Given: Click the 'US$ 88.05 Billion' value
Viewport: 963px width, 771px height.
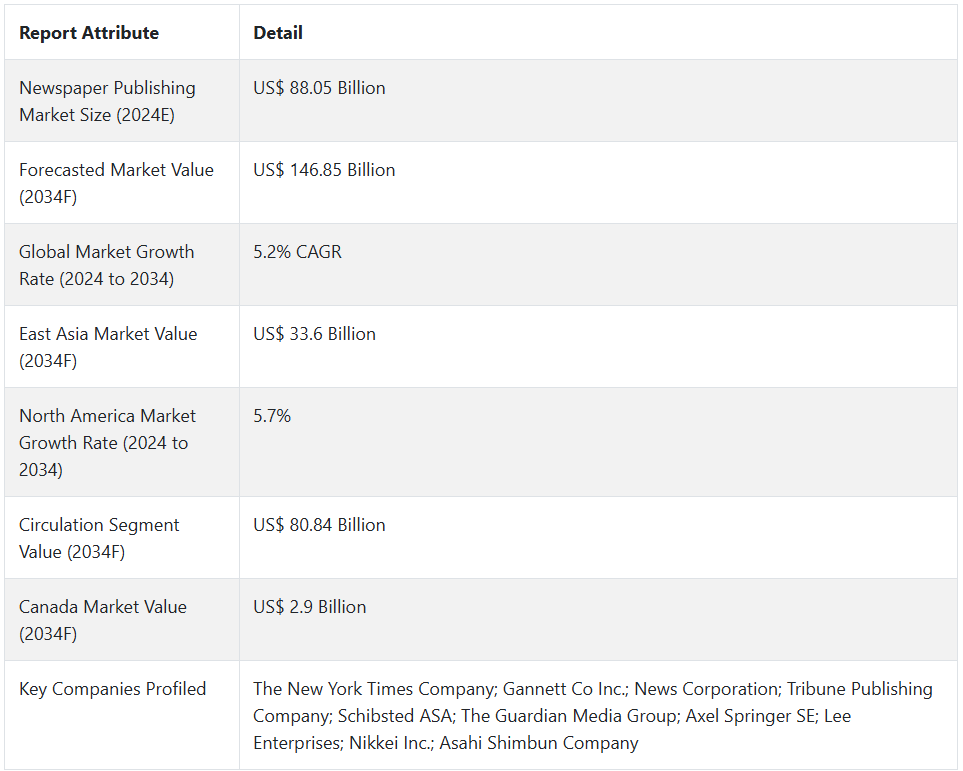Looking at the screenshot, I should coord(319,88).
